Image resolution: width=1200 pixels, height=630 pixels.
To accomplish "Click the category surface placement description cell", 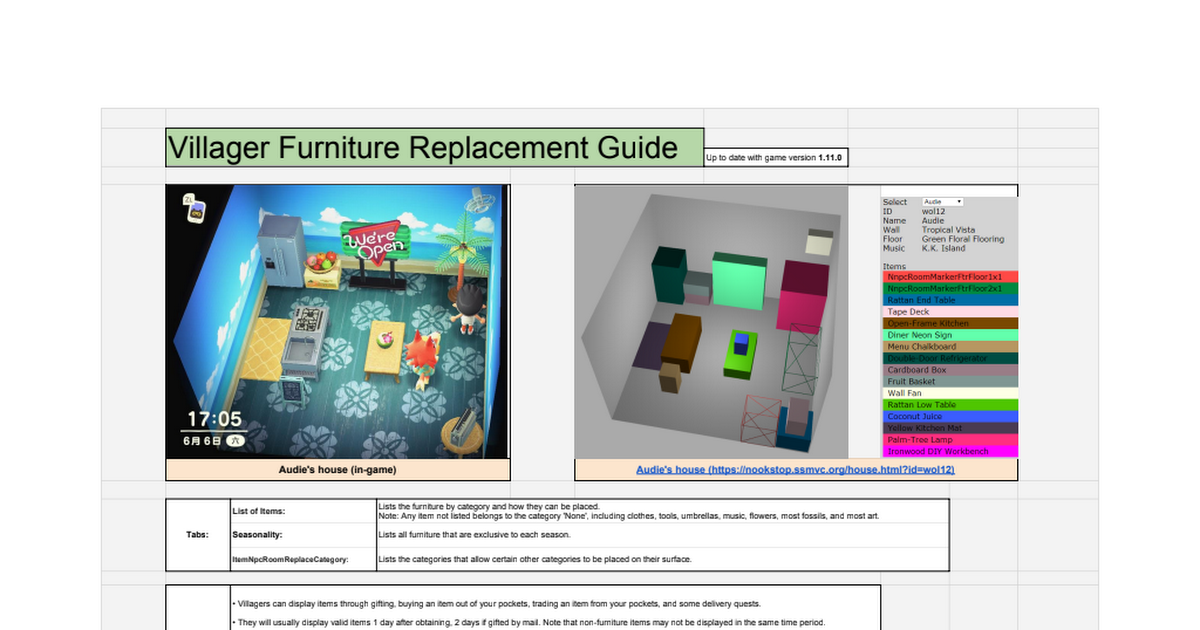I will point(662,559).
